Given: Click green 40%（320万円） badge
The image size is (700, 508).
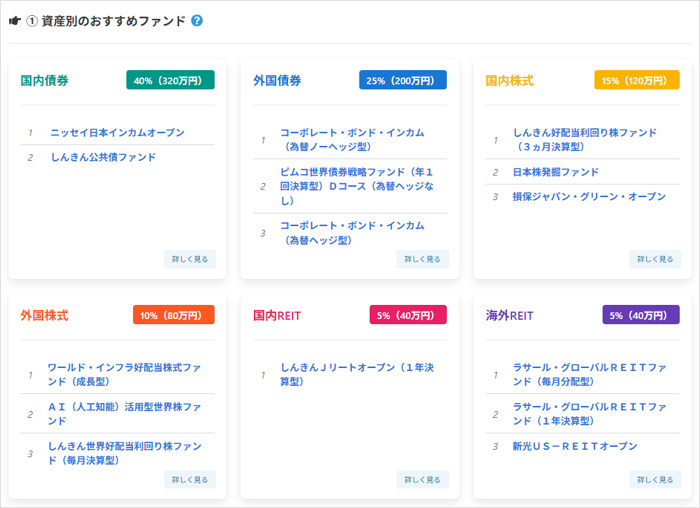Looking at the screenshot, I should (x=170, y=80).
